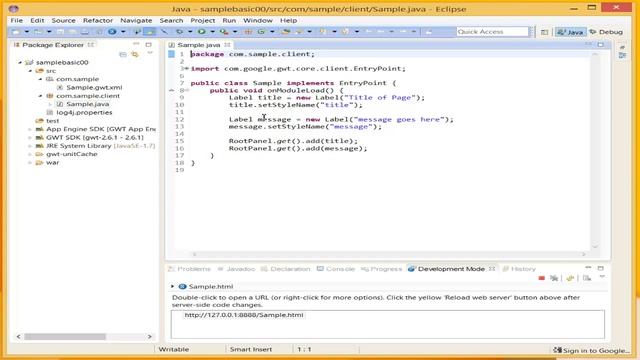Expand the Sample.html launch entry
This screenshot has width=640, height=360.
click(x=172, y=287)
